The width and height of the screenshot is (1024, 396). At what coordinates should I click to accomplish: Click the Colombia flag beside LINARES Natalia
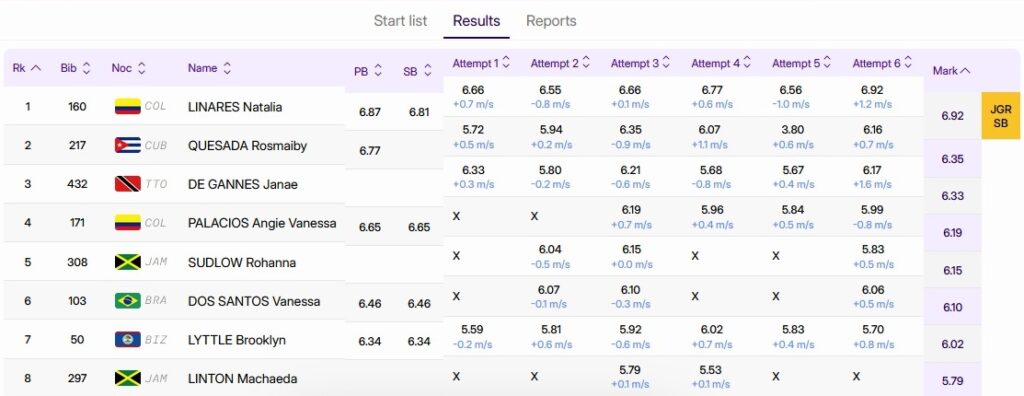[x=127, y=107]
